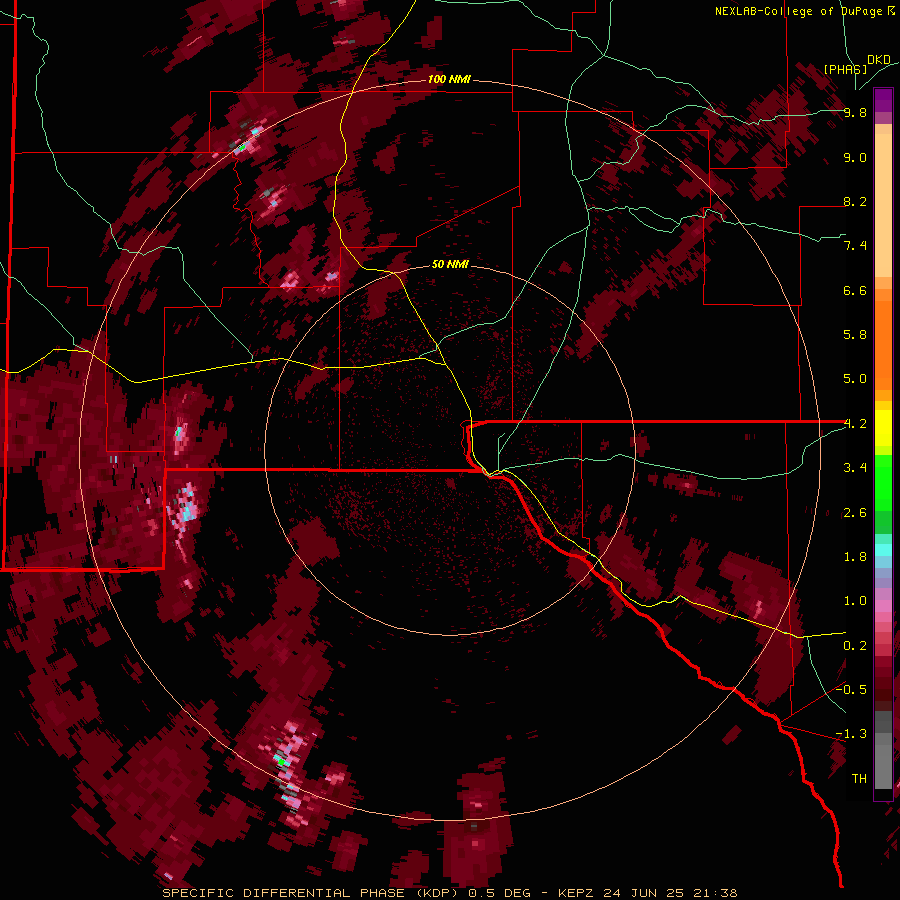The height and width of the screenshot is (900, 900).
Task: Click the NEXLAB-College of DuPage credit text
Action: [x=800, y=11]
